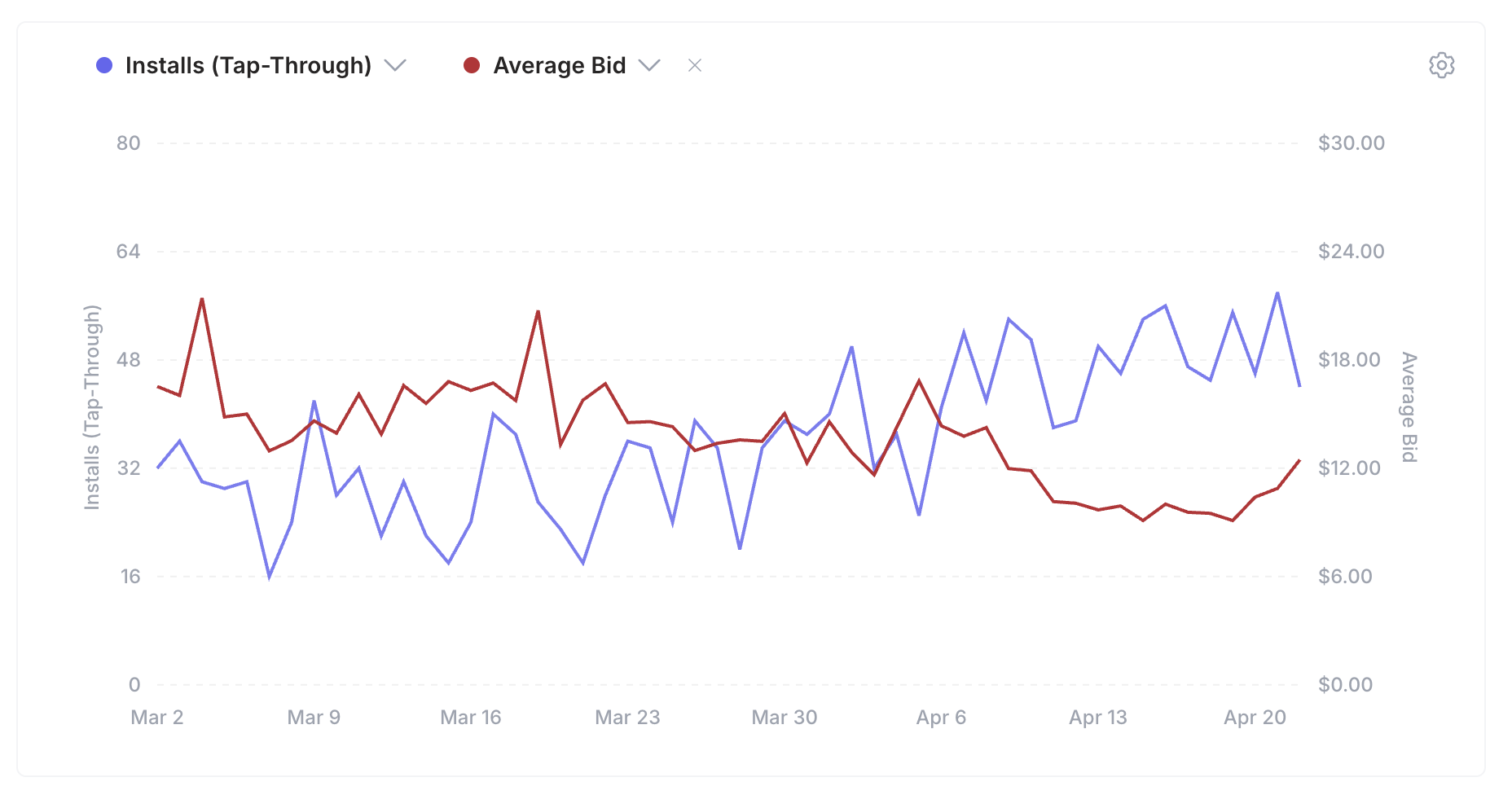This screenshot has width=1512, height=795.
Task: Click the red Average Bid legend dot
Action: (472, 64)
